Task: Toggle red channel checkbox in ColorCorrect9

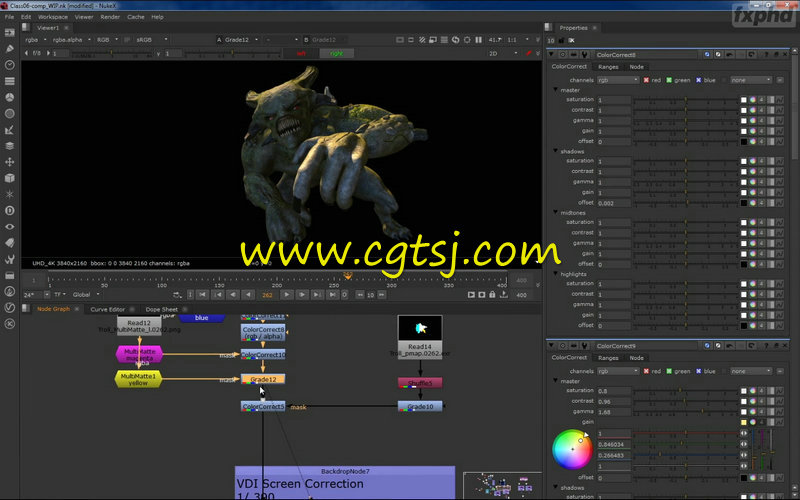Action: (x=646, y=371)
